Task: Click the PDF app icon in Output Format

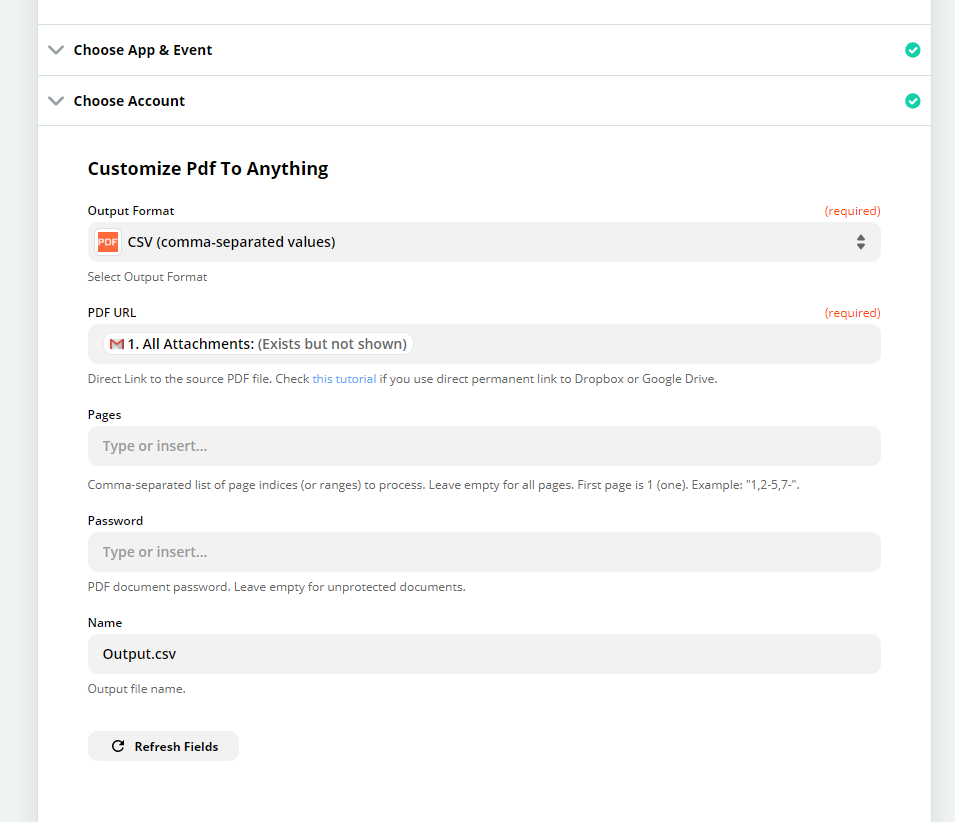Action: coord(108,242)
